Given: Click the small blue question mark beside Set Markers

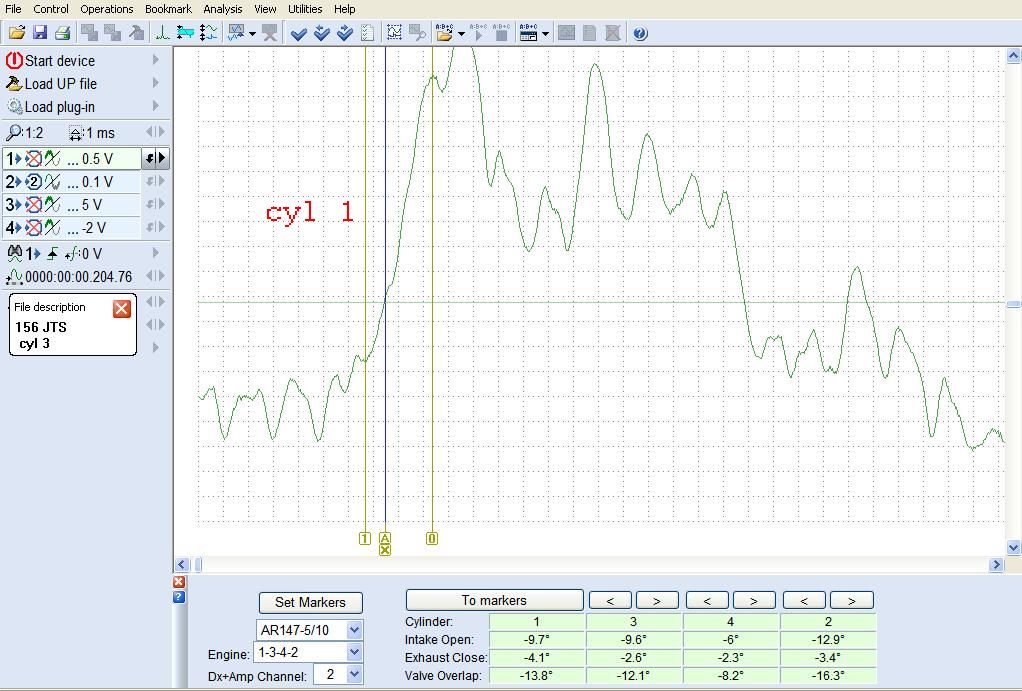Looking at the screenshot, I should (179, 597).
